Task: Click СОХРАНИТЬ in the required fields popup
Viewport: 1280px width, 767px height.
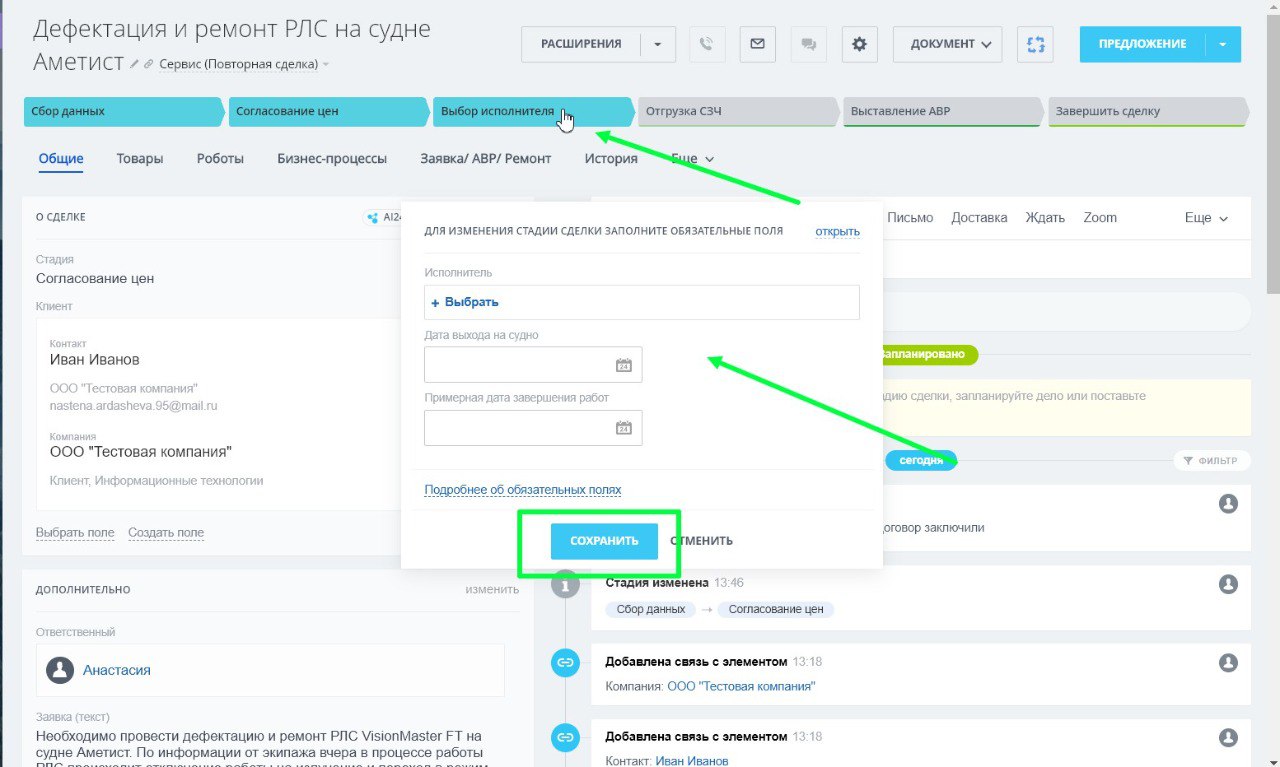Action: click(x=604, y=541)
